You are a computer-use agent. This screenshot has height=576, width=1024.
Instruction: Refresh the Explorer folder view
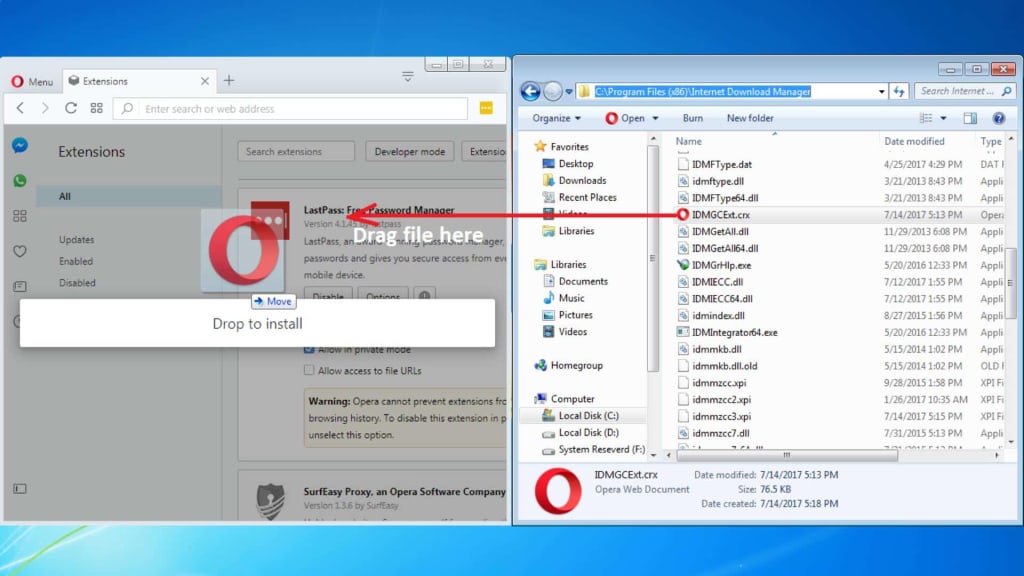899,91
